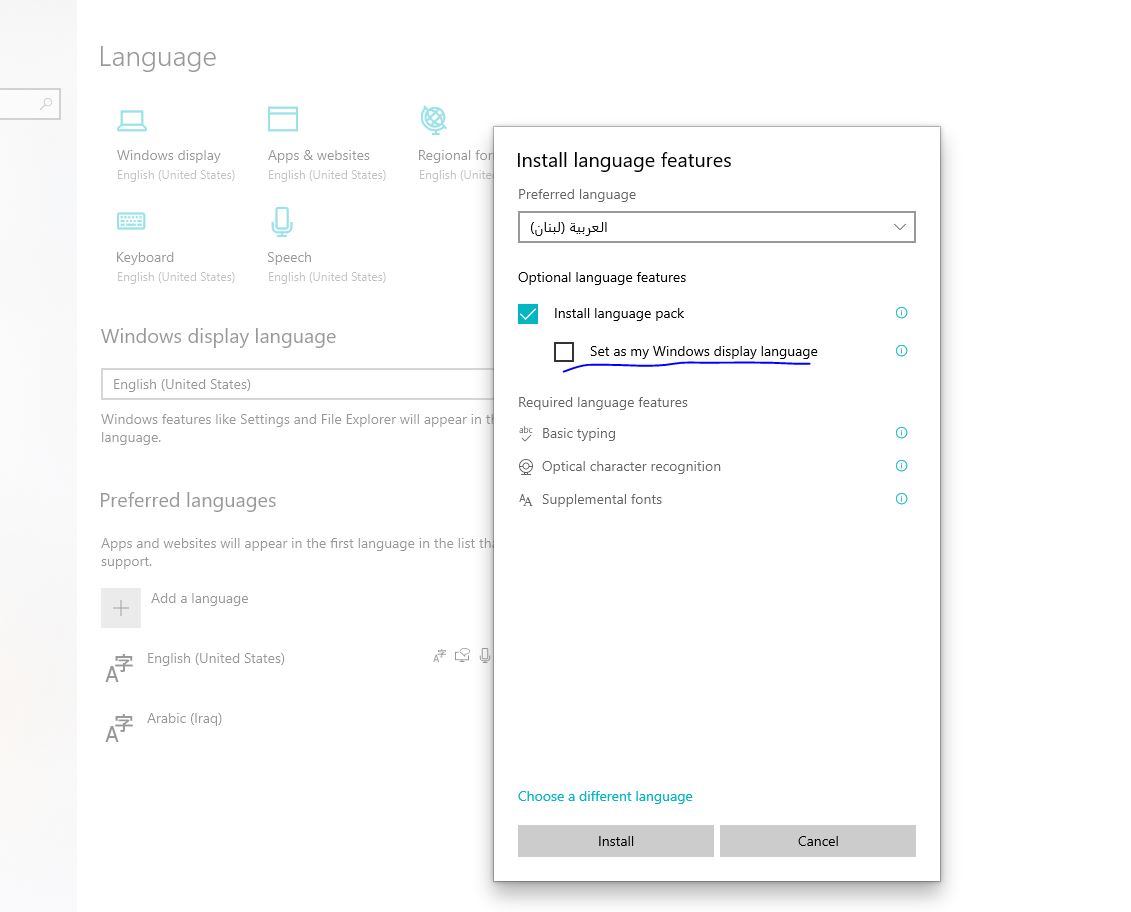
Task: Click the Basic typing abc icon
Action: click(526, 434)
